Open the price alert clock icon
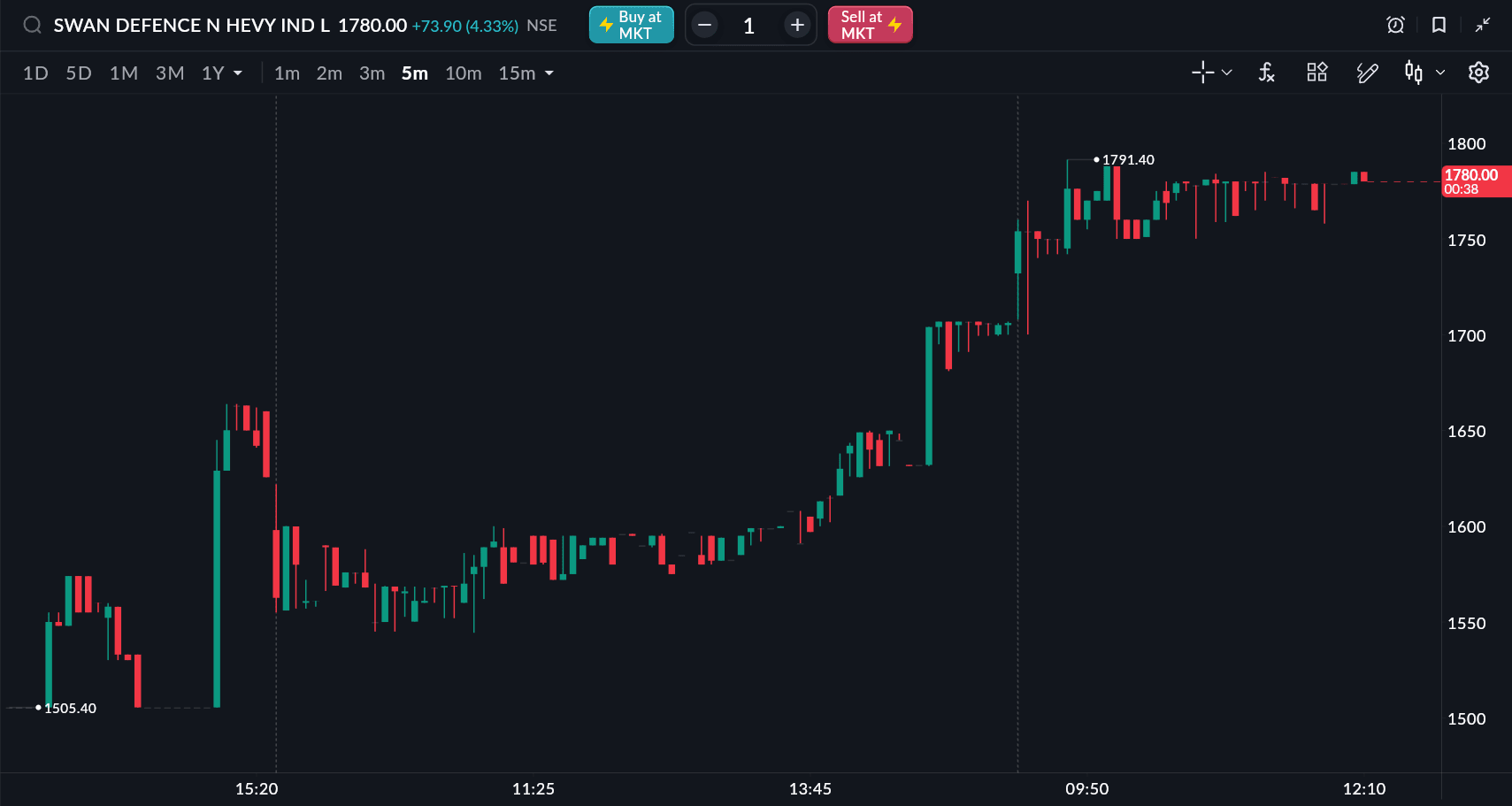 click(x=1395, y=25)
